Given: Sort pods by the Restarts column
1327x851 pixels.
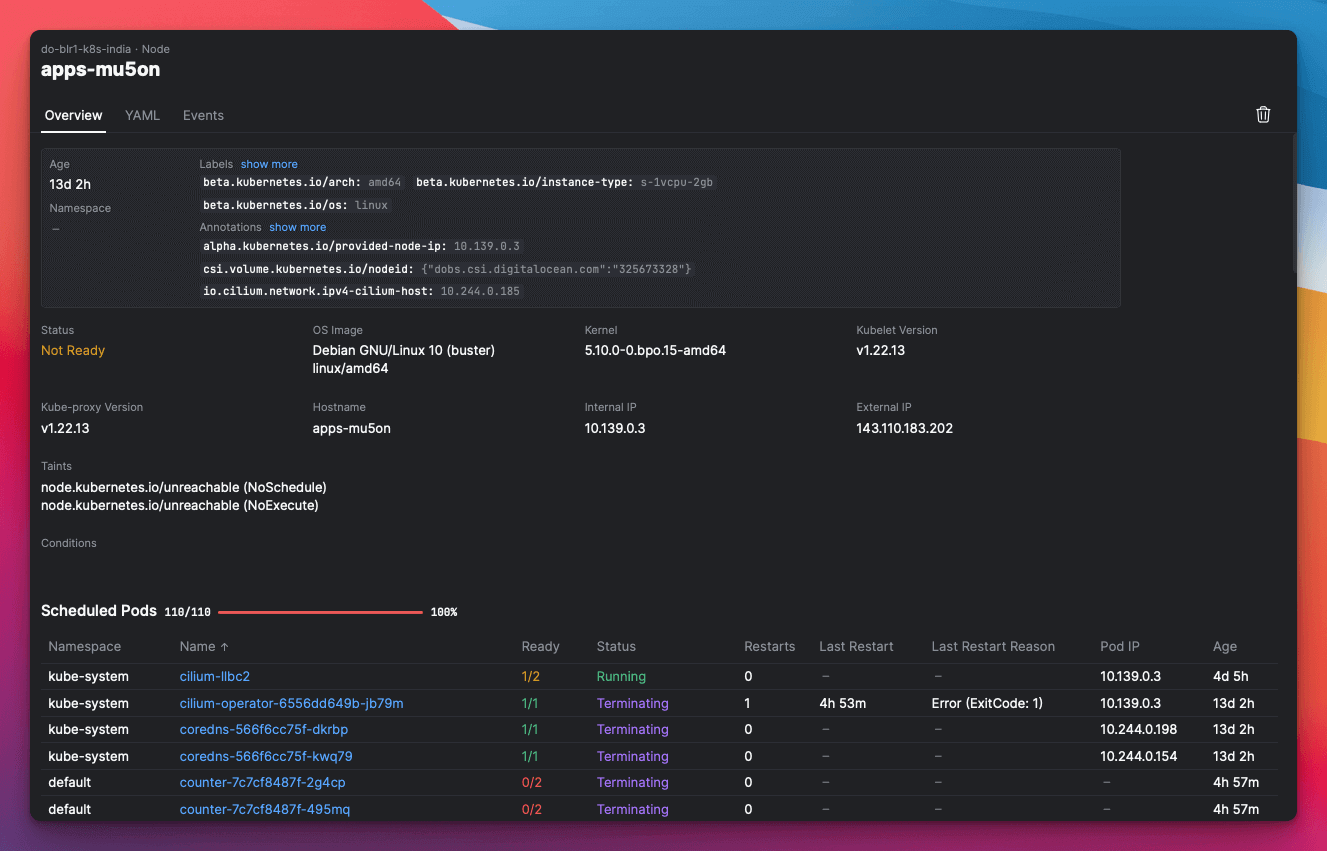Looking at the screenshot, I should [770, 646].
